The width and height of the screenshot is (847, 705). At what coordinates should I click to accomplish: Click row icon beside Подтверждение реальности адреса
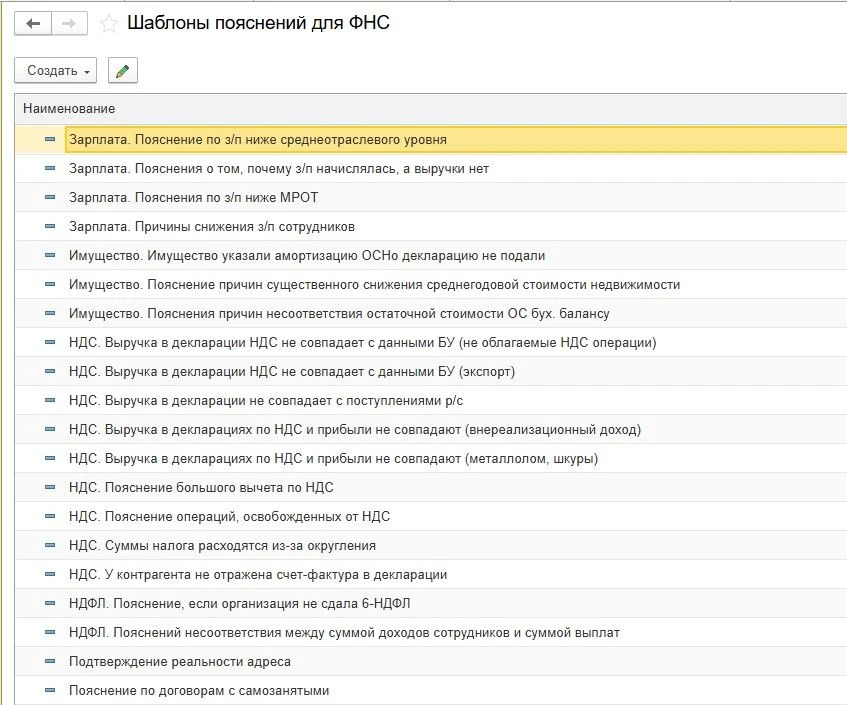(50, 662)
